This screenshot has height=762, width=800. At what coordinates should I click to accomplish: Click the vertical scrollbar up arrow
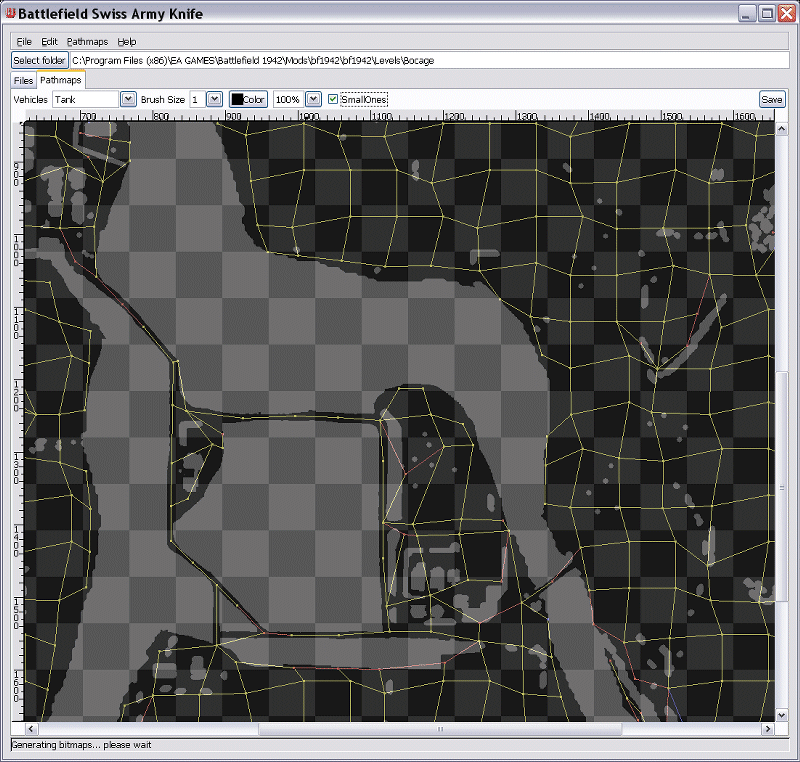[x=782, y=130]
